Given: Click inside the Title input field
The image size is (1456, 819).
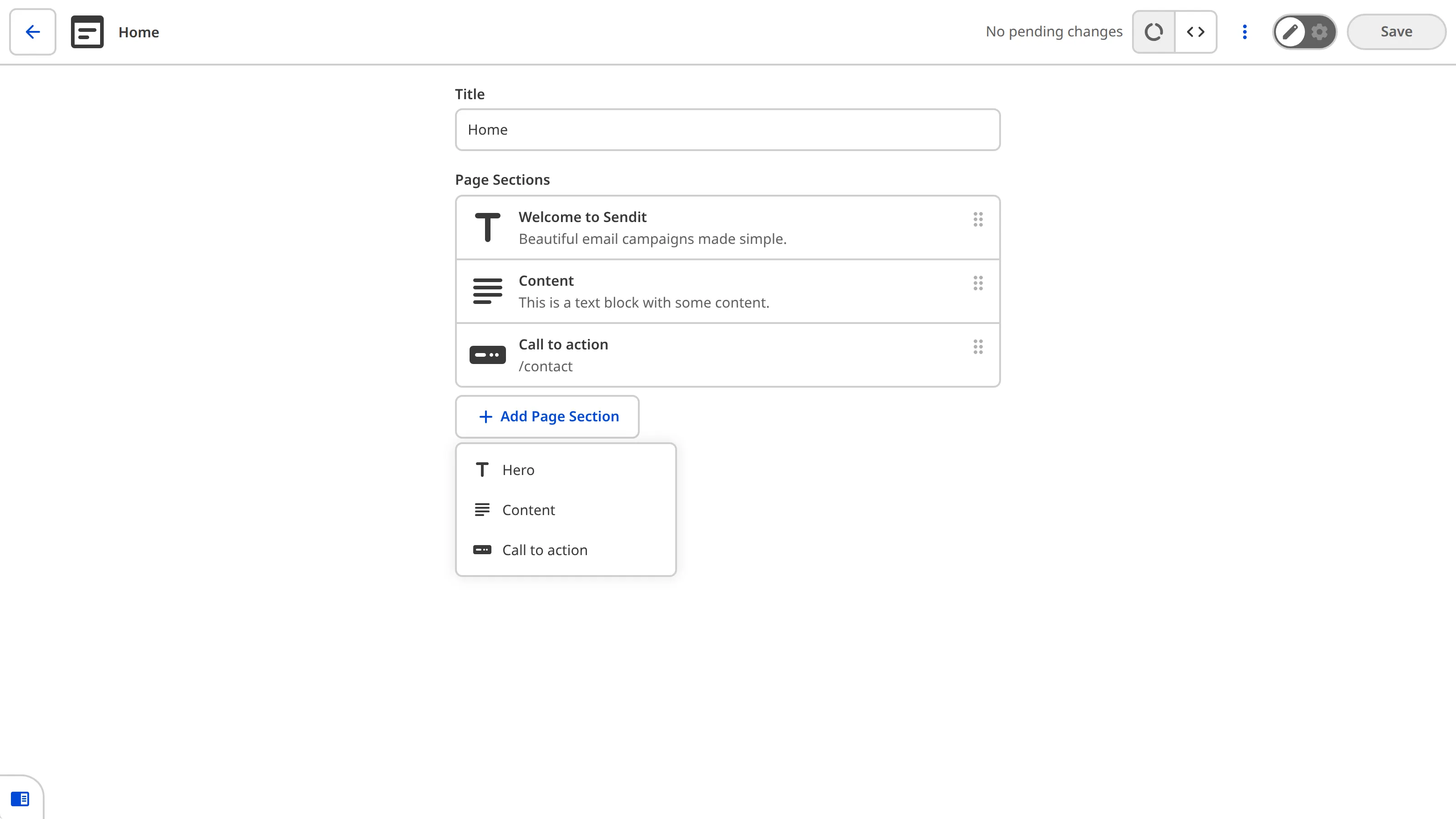Looking at the screenshot, I should tap(728, 129).
